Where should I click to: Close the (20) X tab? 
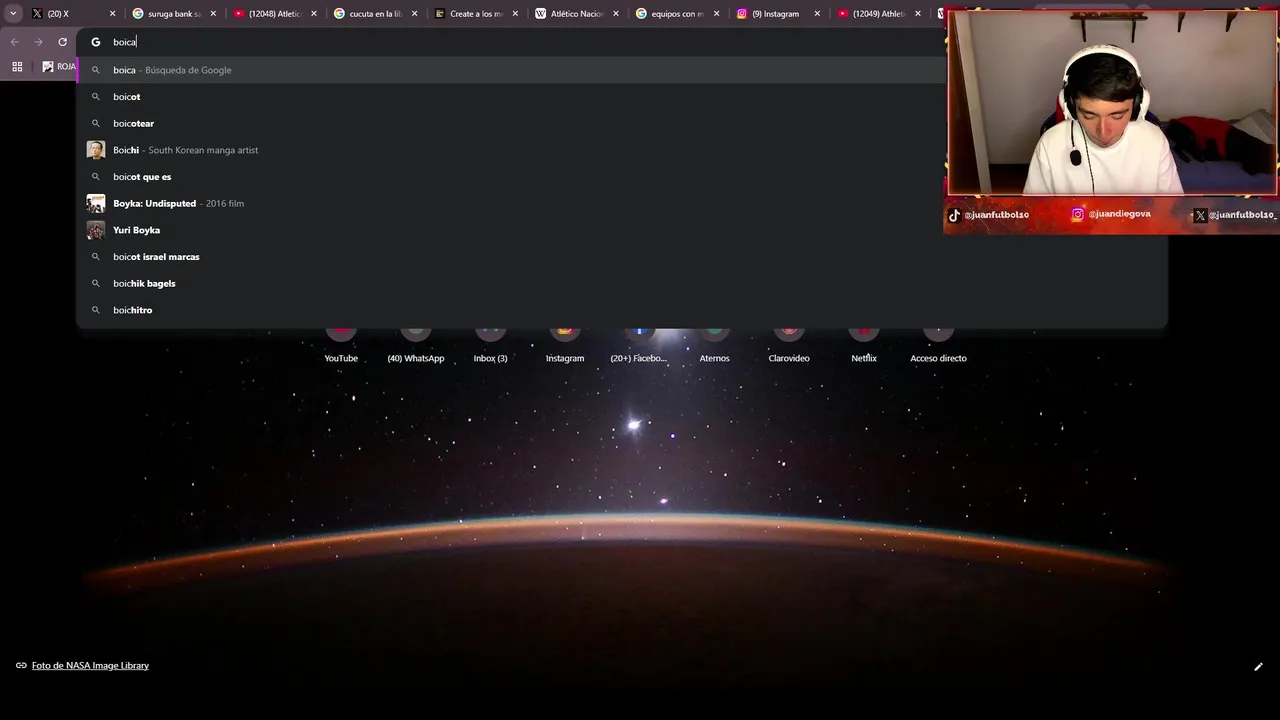pyautogui.click(x=112, y=14)
